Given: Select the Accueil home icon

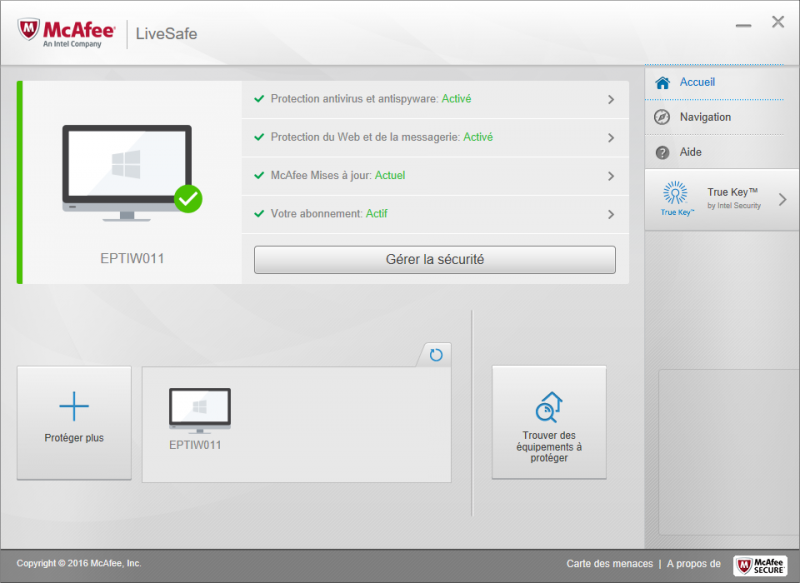Looking at the screenshot, I should point(660,82).
